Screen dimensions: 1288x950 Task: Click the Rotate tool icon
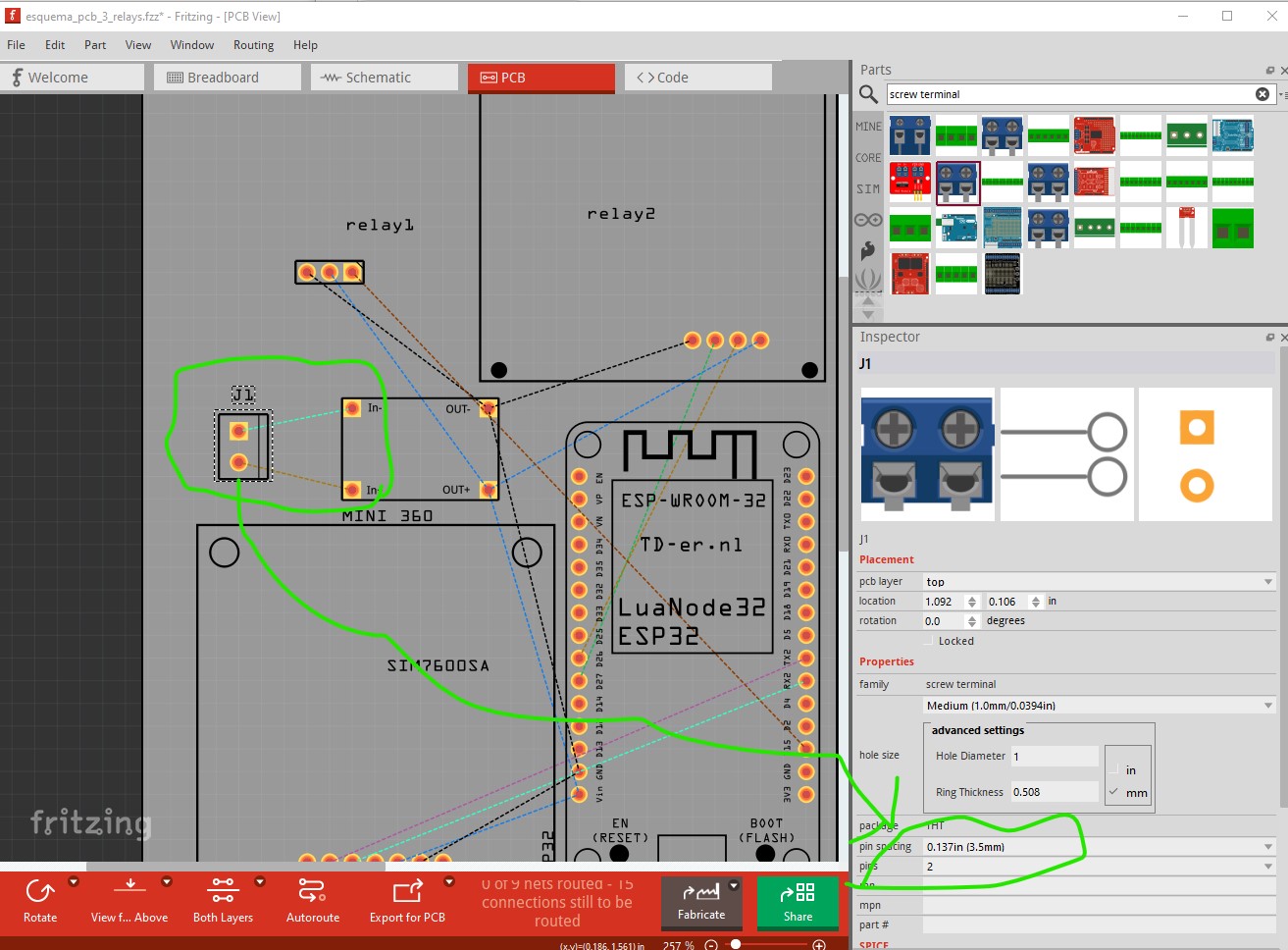pyautogui.click(x=40, y=892)
